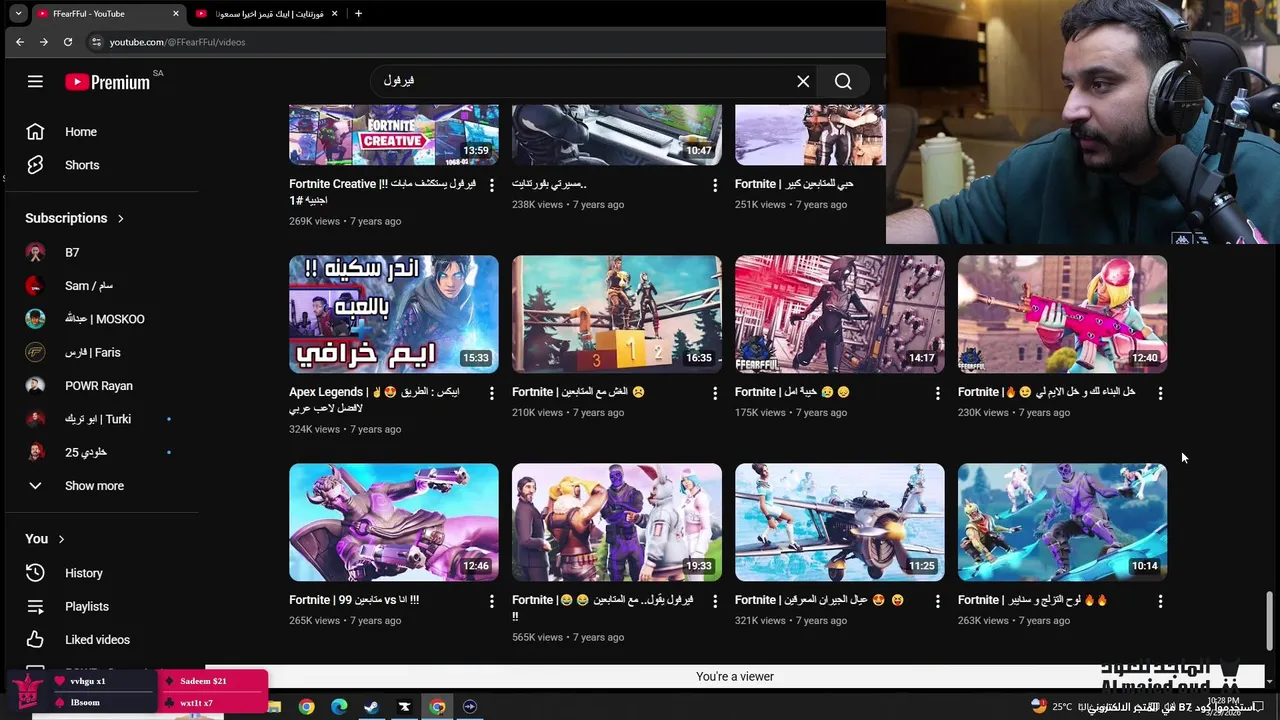Open options for the 12:40 Fortnite video
The image size is (1280, 720).
click(x=1160, y=394)
